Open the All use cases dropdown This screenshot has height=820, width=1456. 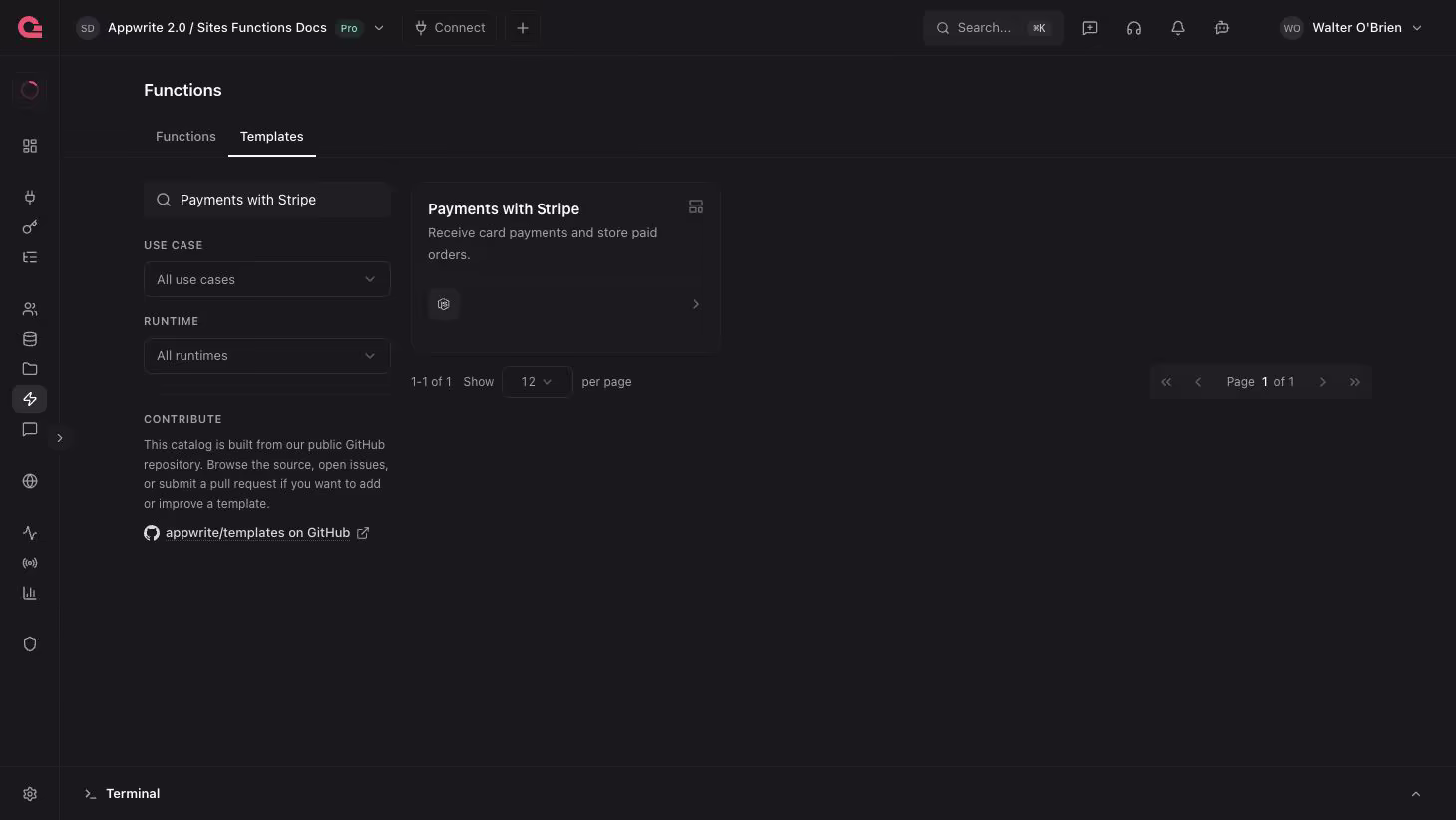click(267, 279)
